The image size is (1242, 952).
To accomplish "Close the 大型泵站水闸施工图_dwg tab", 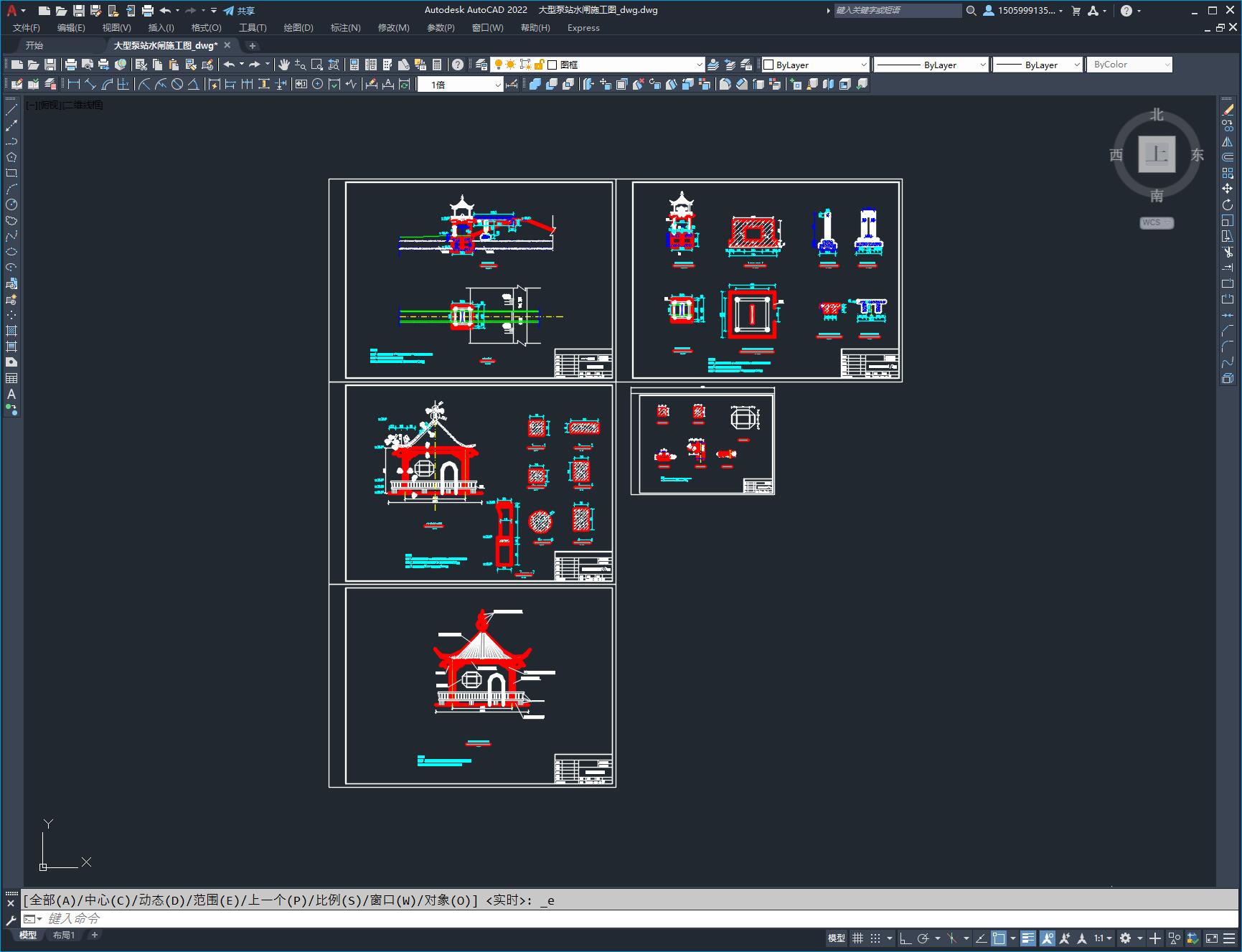I will point(227,45).
